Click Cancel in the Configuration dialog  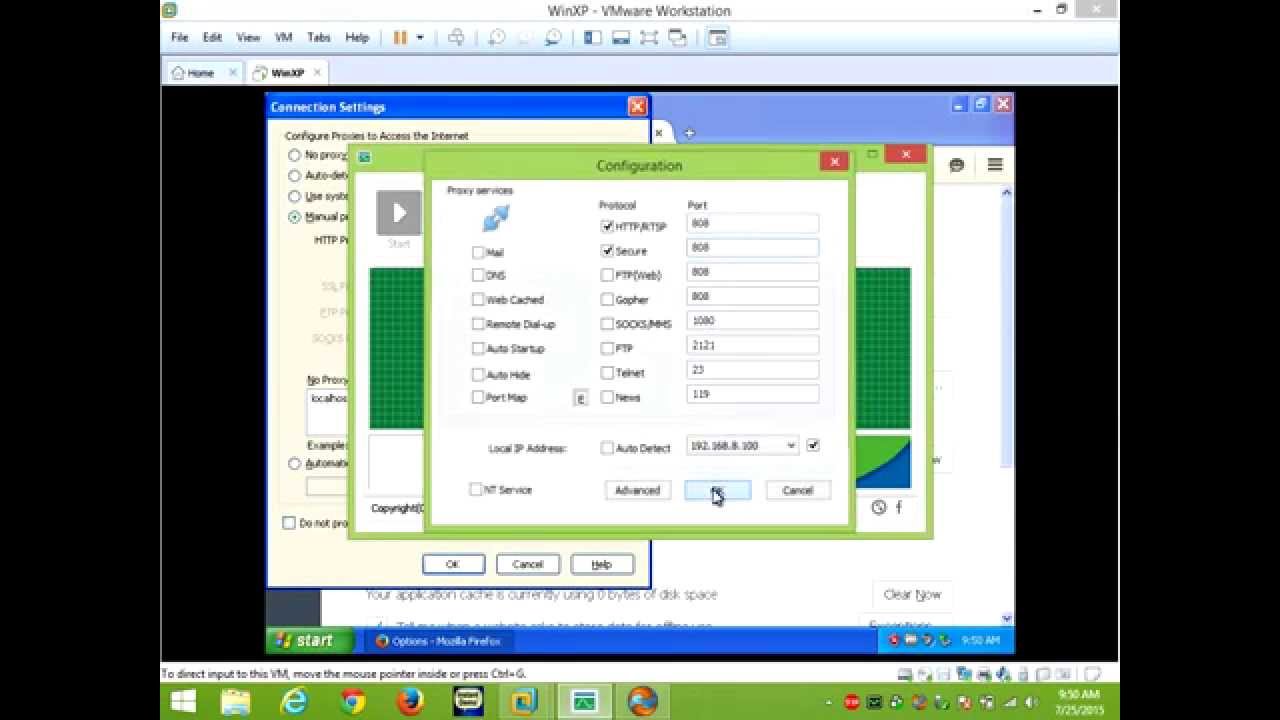[x=797, y=490]
